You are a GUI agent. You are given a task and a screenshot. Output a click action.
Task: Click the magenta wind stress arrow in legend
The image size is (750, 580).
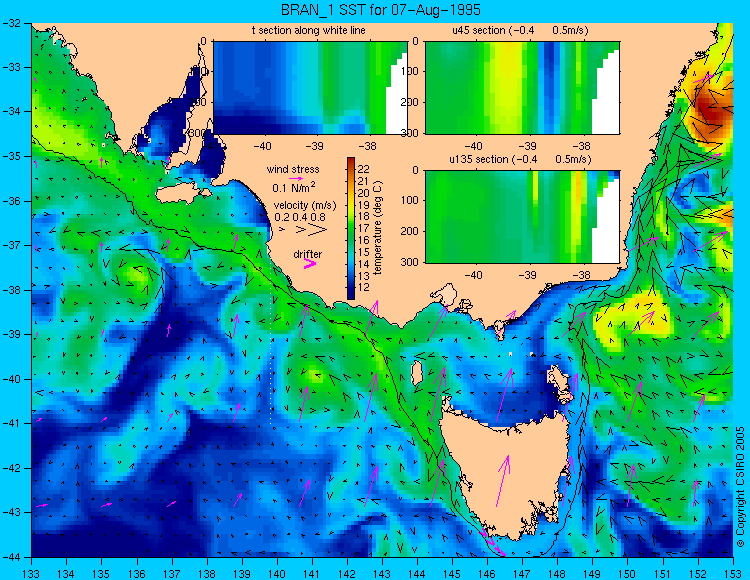pyautogui.click(x=296, y=179)
